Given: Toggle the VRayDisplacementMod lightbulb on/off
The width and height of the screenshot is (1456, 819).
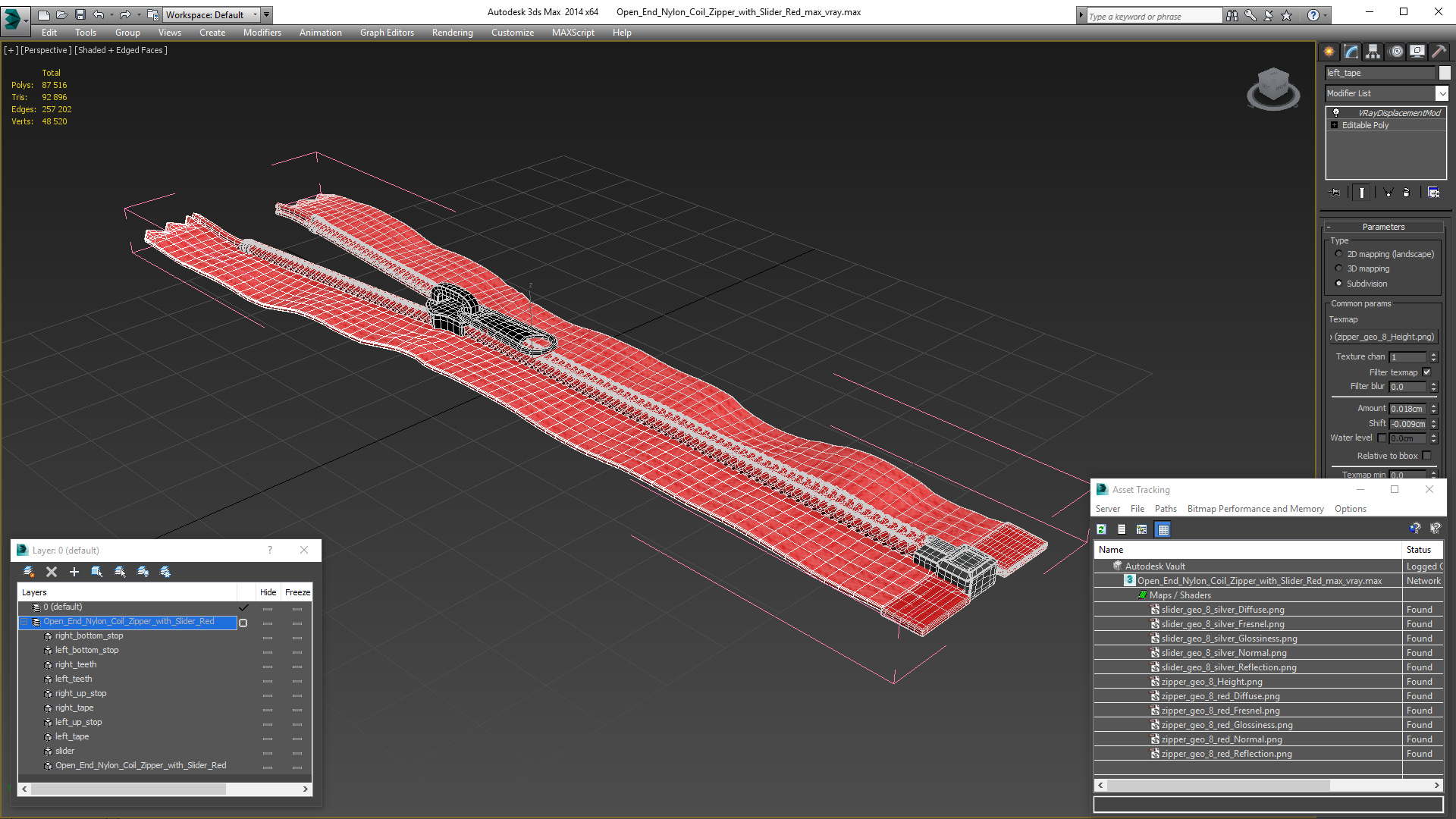Looking at the screenshot, I should (1336, 112).
